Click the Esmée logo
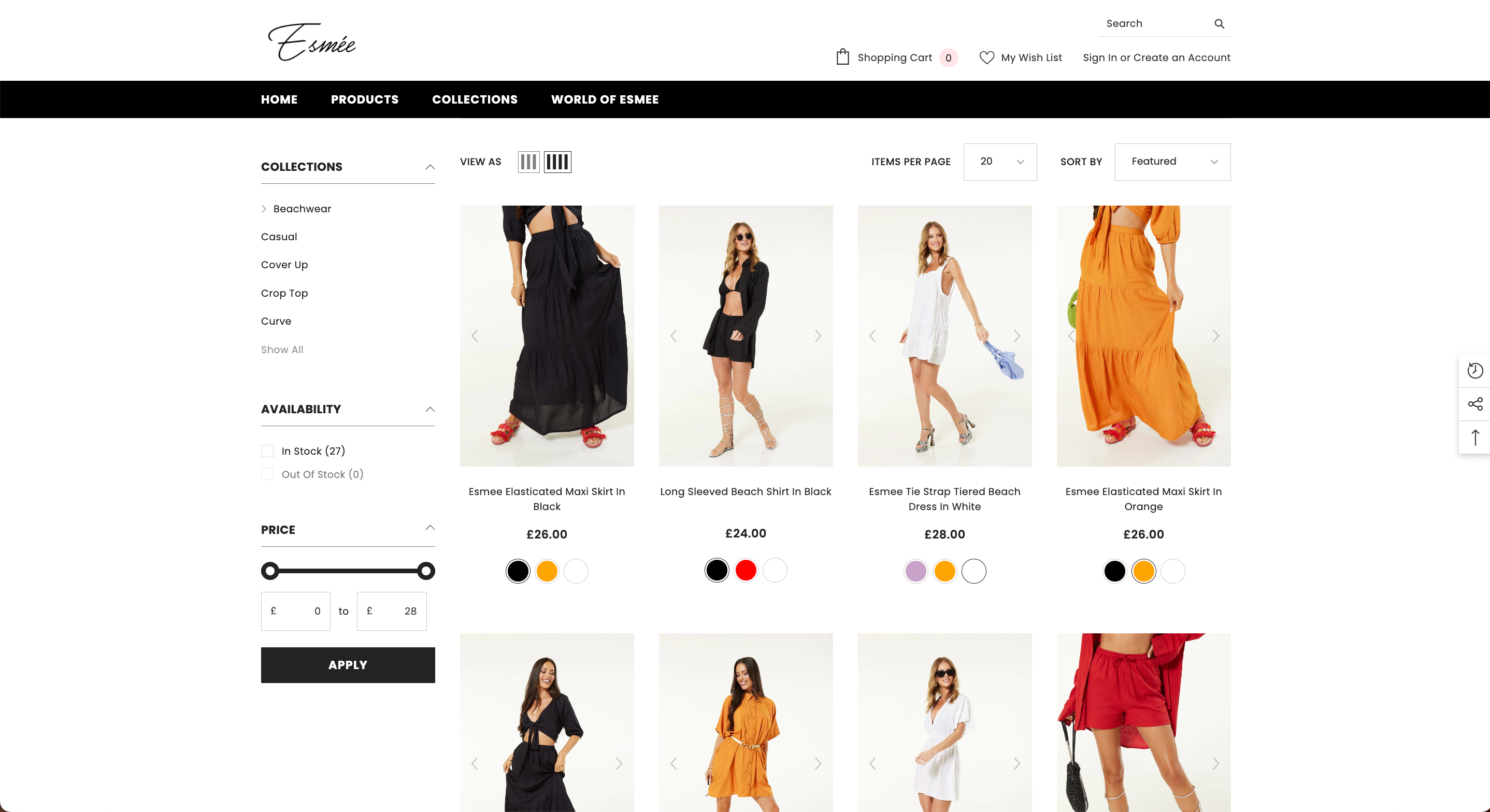 311,41
